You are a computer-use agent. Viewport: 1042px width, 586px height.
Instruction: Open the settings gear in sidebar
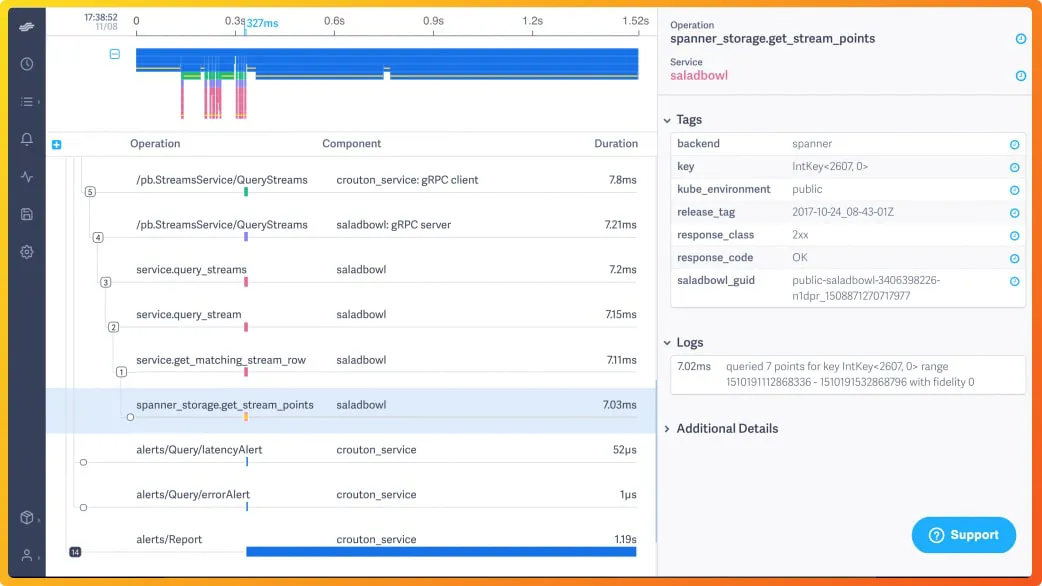(x=27, y=252)
